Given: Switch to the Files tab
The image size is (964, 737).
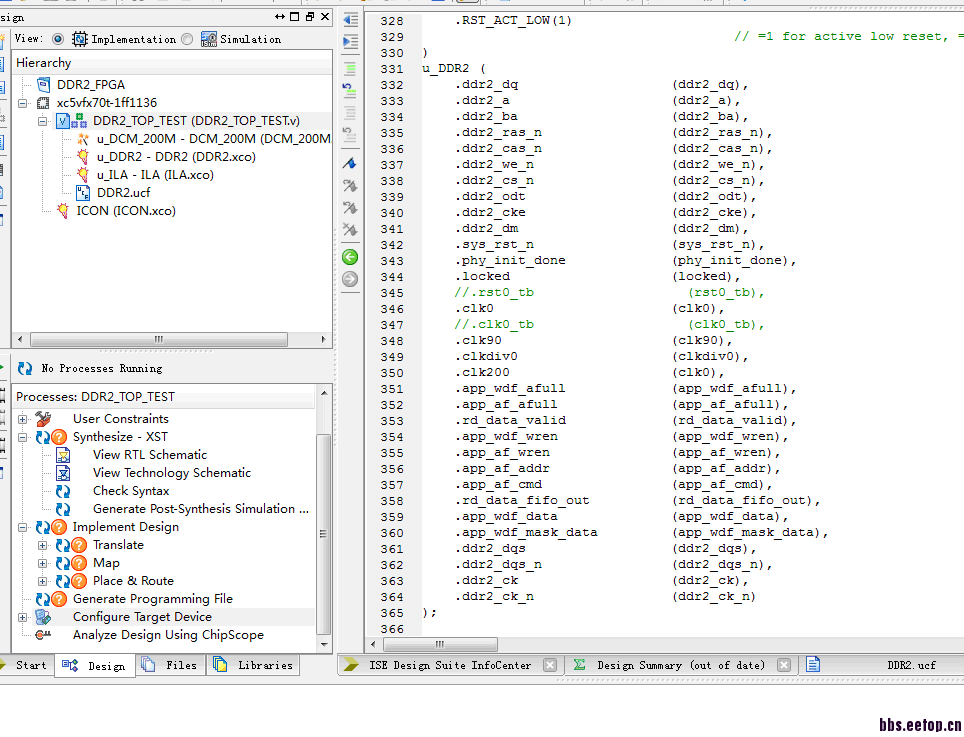Looking at the screenshot, I should point(170,665).
